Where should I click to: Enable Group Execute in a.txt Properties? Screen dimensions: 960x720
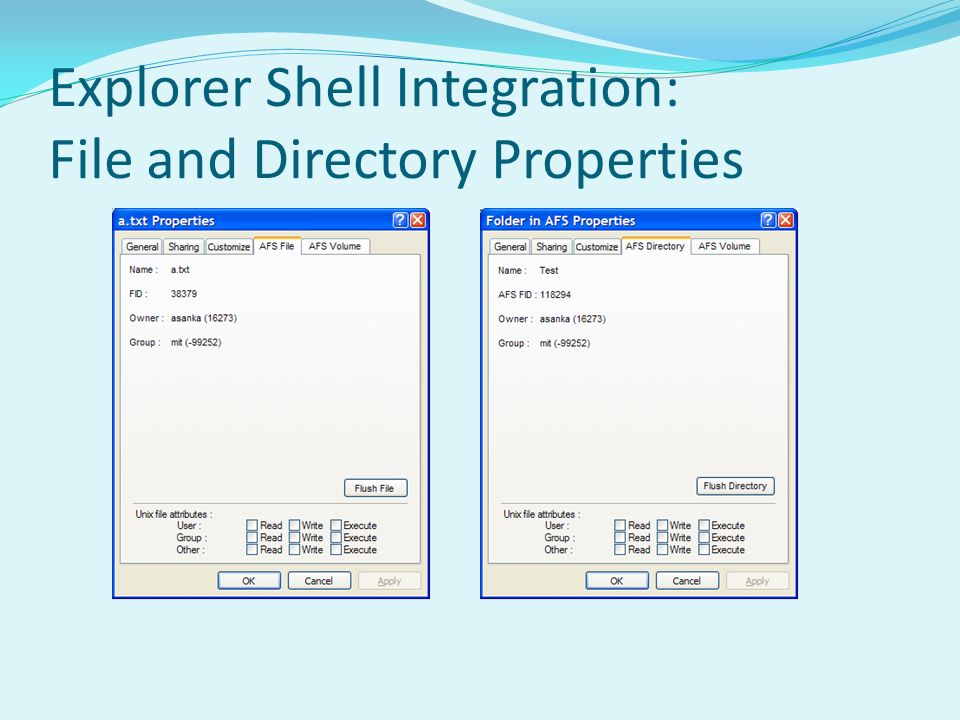pyautogui.click(x=336, y=538)
